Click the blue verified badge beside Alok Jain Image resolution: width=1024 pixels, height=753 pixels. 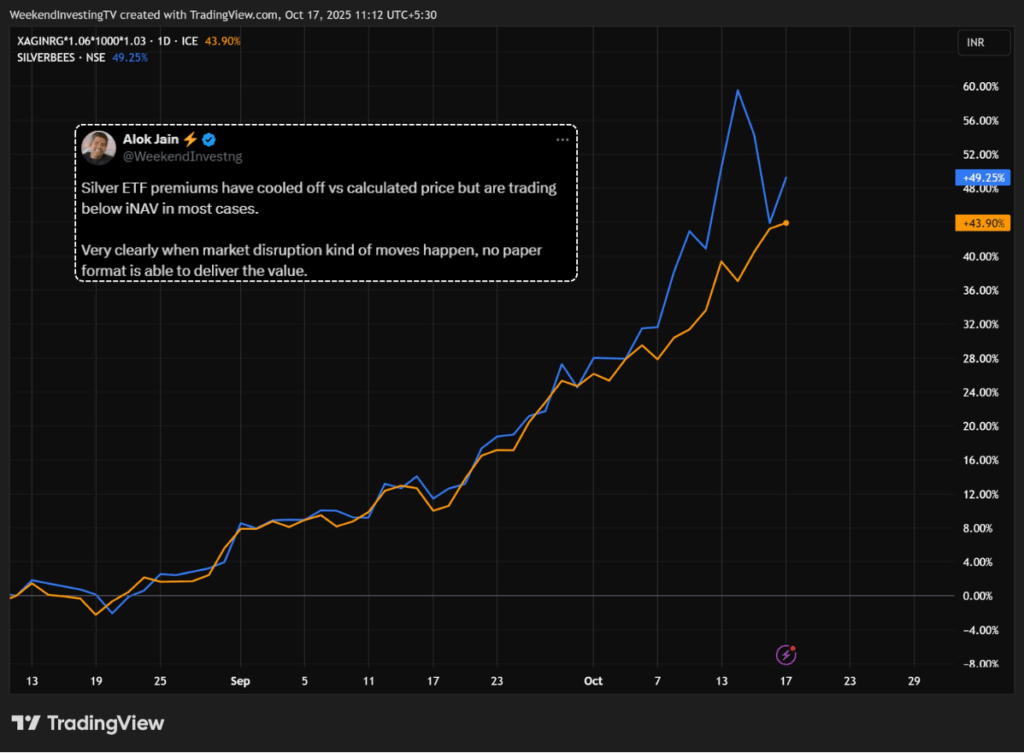(x=210, y=140)
